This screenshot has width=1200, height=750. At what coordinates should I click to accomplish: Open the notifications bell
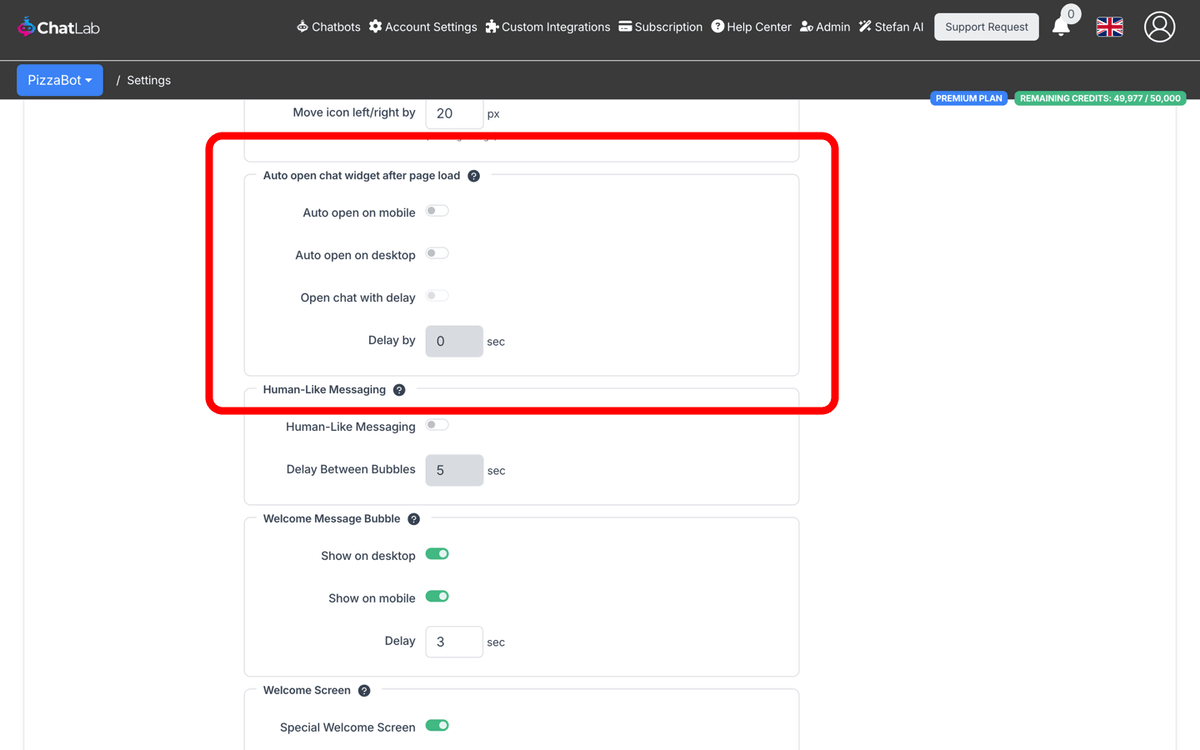1061,28
